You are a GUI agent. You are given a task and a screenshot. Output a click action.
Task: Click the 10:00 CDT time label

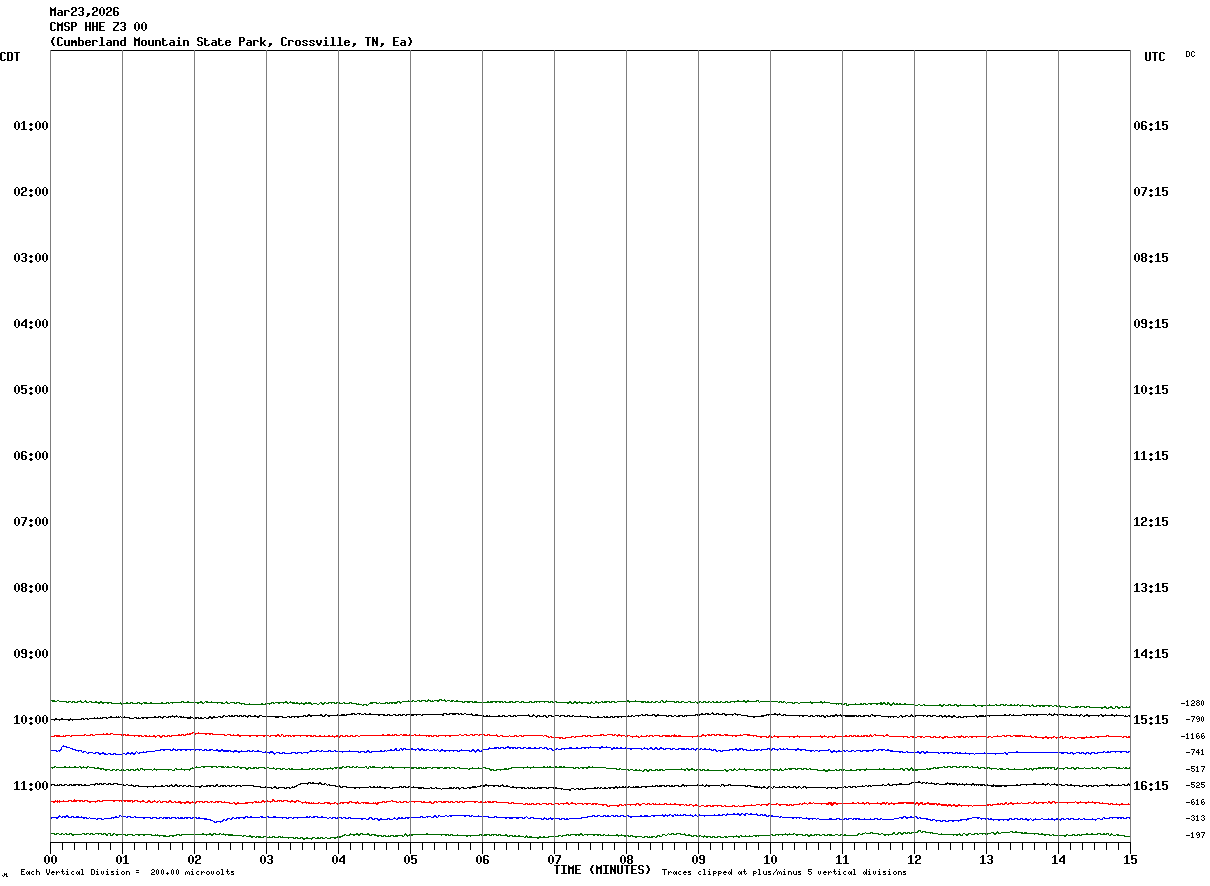point(31,720)
